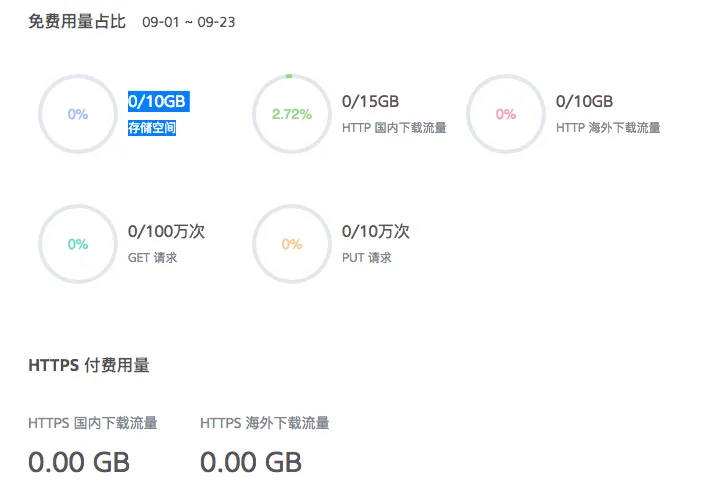Screen dimensions: 719x503
Task: Click the 0/10万次 PUT quota value
Action: pyautogui.click(x=376, y=231)
